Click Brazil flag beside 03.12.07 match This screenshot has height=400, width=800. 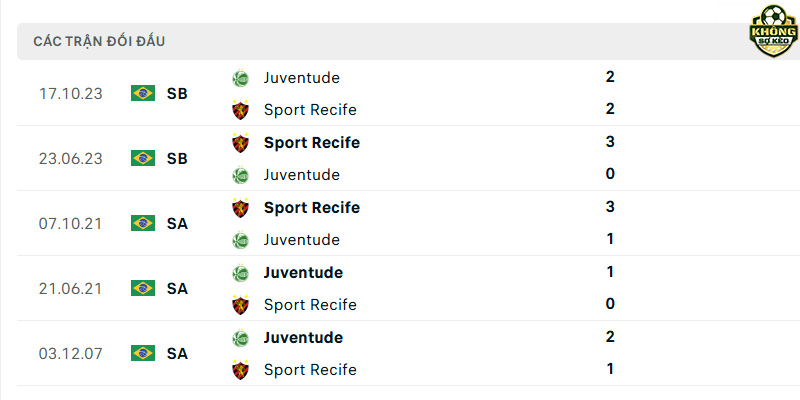tap(143, 353)
